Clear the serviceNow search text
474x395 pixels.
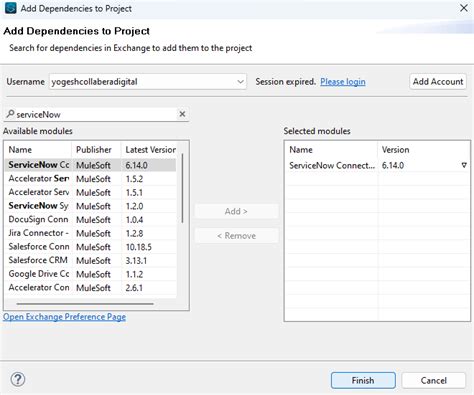click(182, 114)
